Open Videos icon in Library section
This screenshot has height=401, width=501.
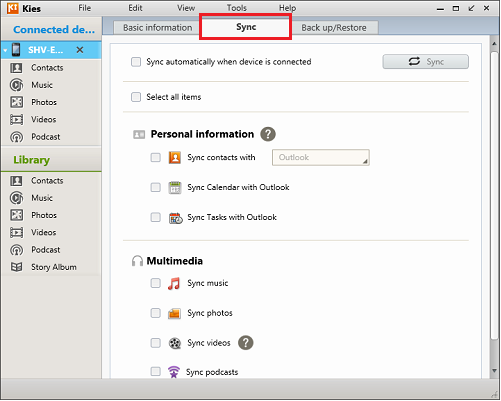(16, 232)
